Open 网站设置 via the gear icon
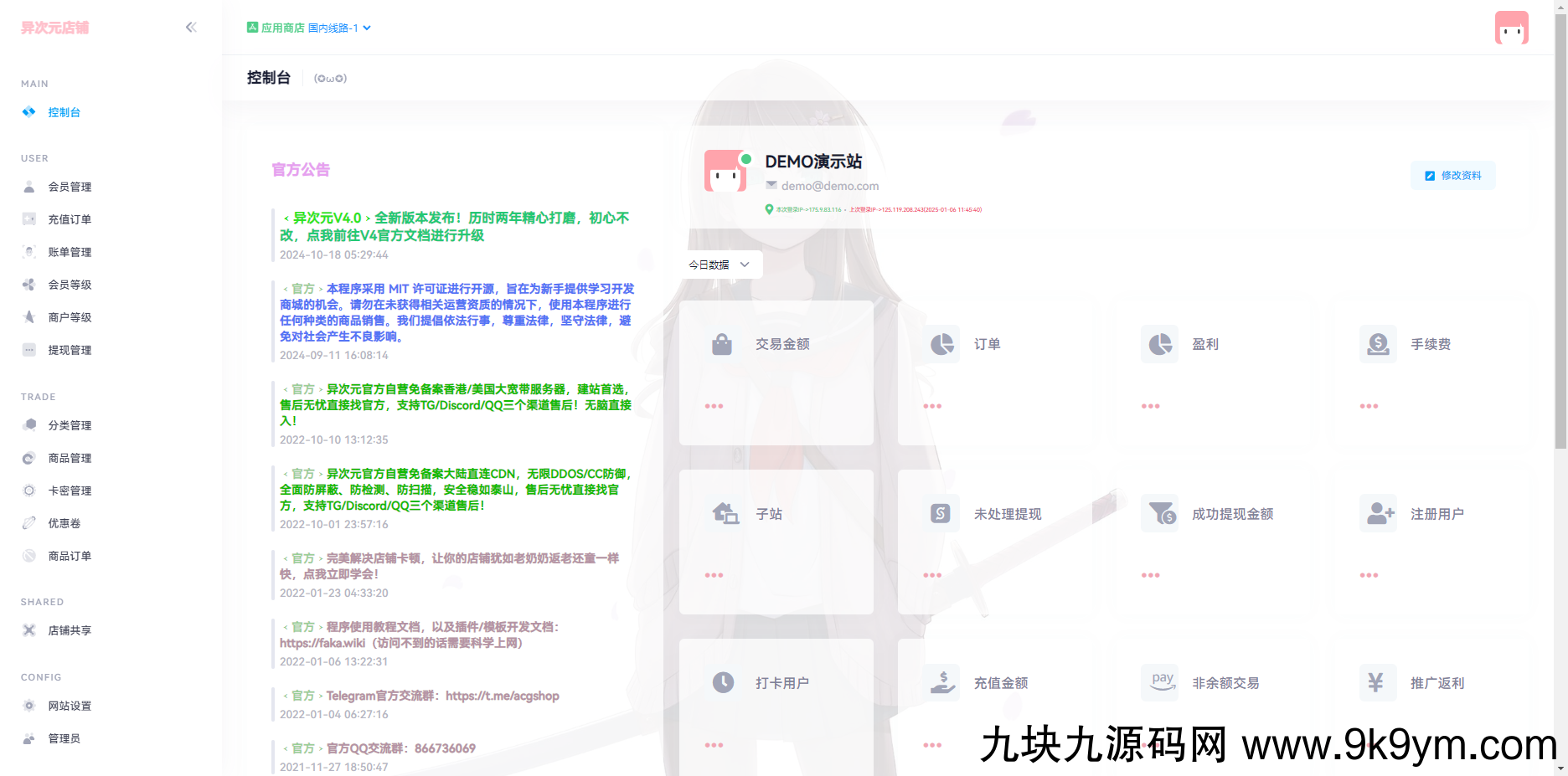The width and height of the screenshot is (1568, 776). [x=29, y=706]
